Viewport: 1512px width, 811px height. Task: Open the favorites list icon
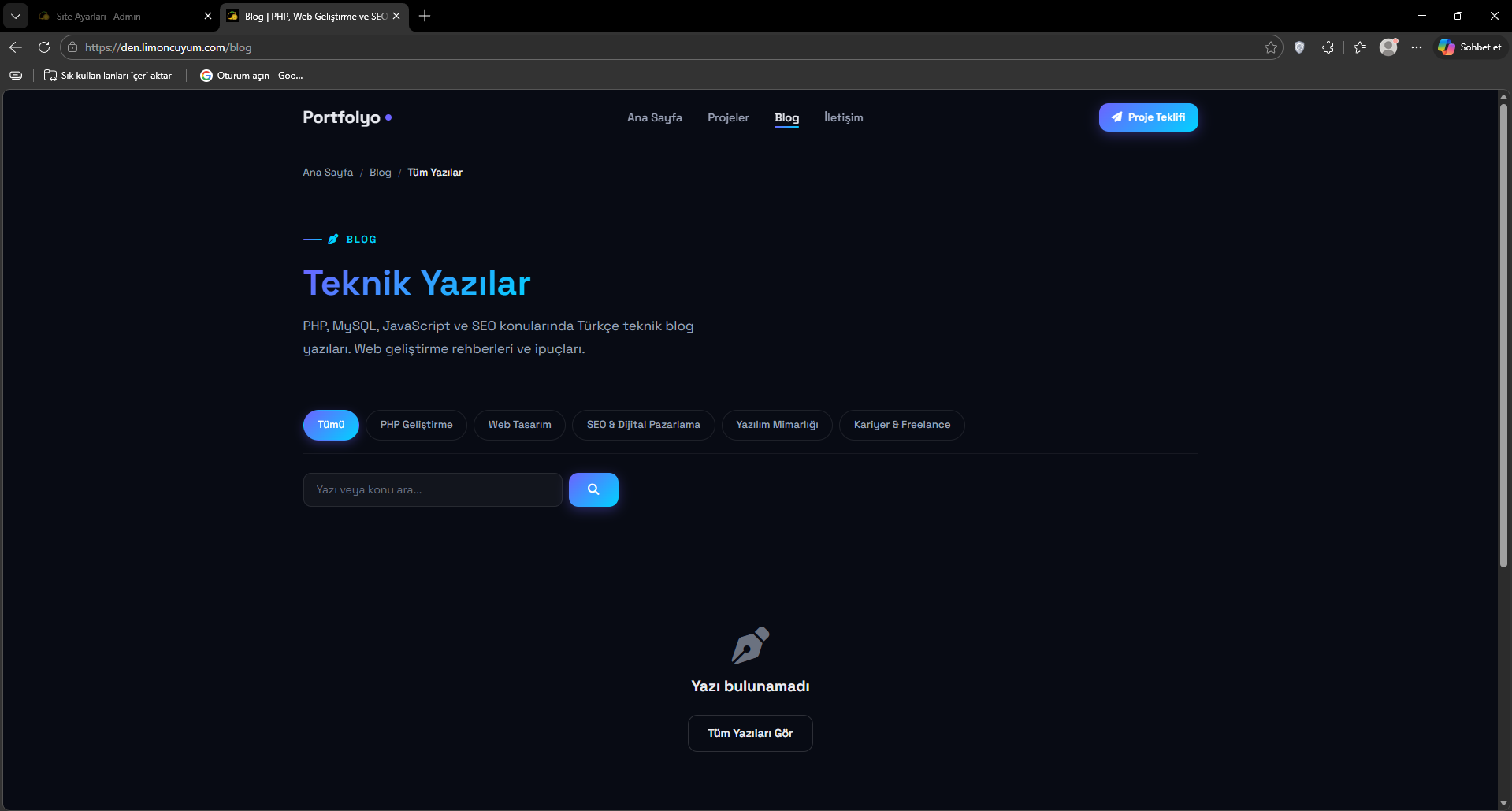(x=1360, y=47)
